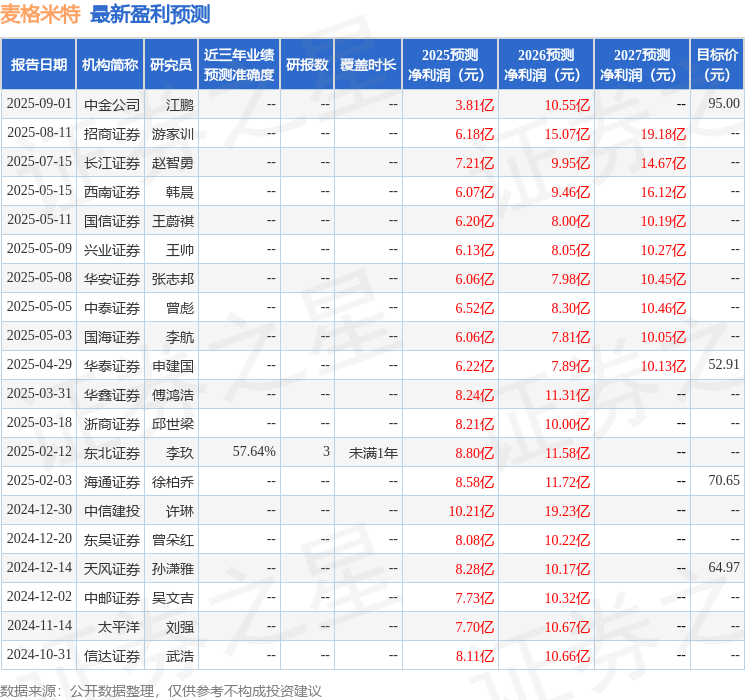Select the 华鑫证券 institution cell
This screenshot has height=700, width=745.
pyautogui.click(x=112, y=395)
